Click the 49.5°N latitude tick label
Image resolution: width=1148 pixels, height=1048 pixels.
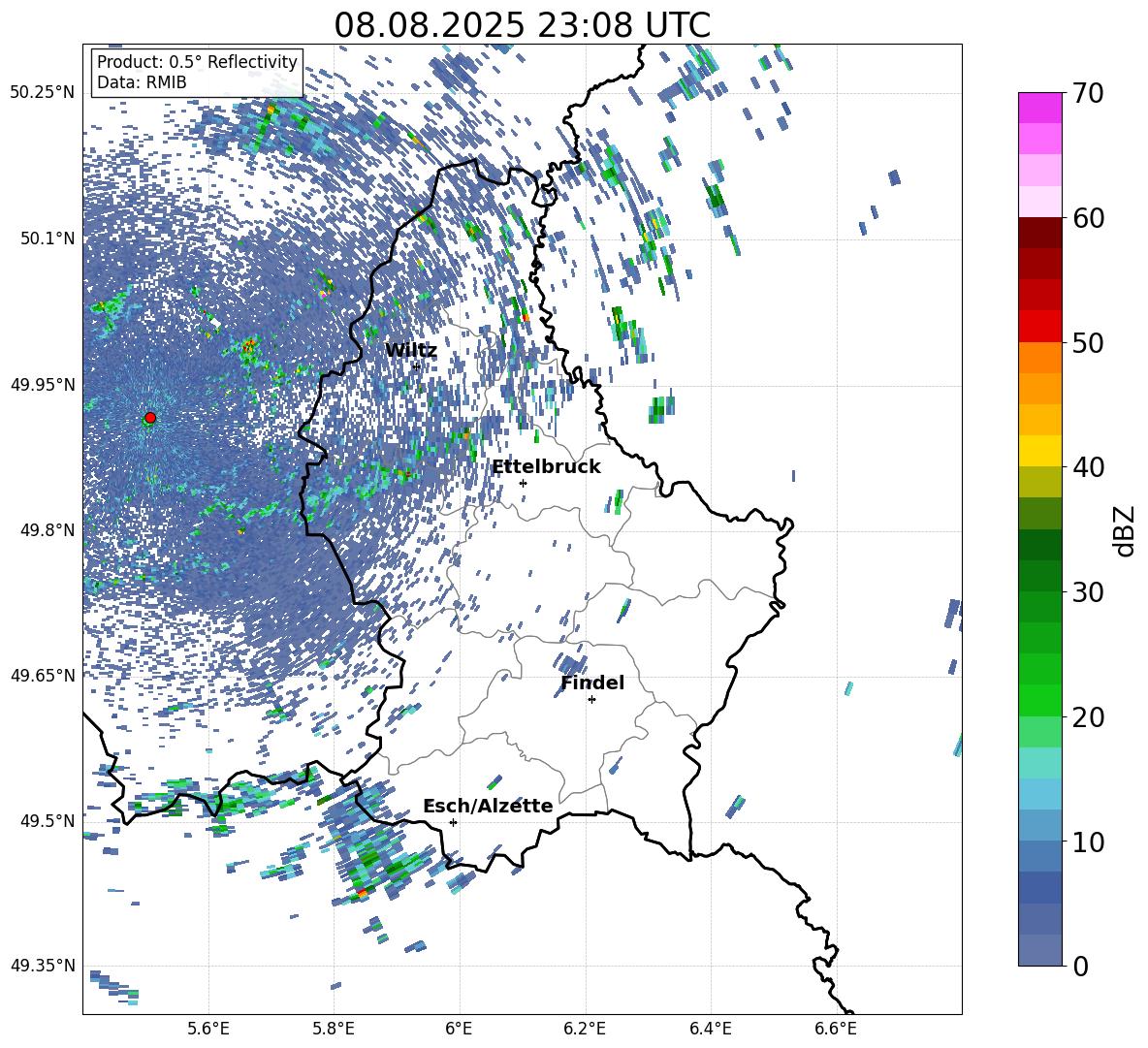47,820
